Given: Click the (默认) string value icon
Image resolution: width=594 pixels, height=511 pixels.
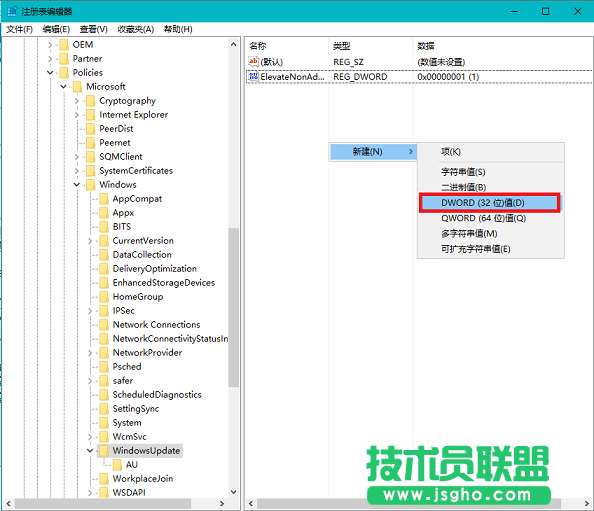Looking at the screenshot, I should [253, 61].
